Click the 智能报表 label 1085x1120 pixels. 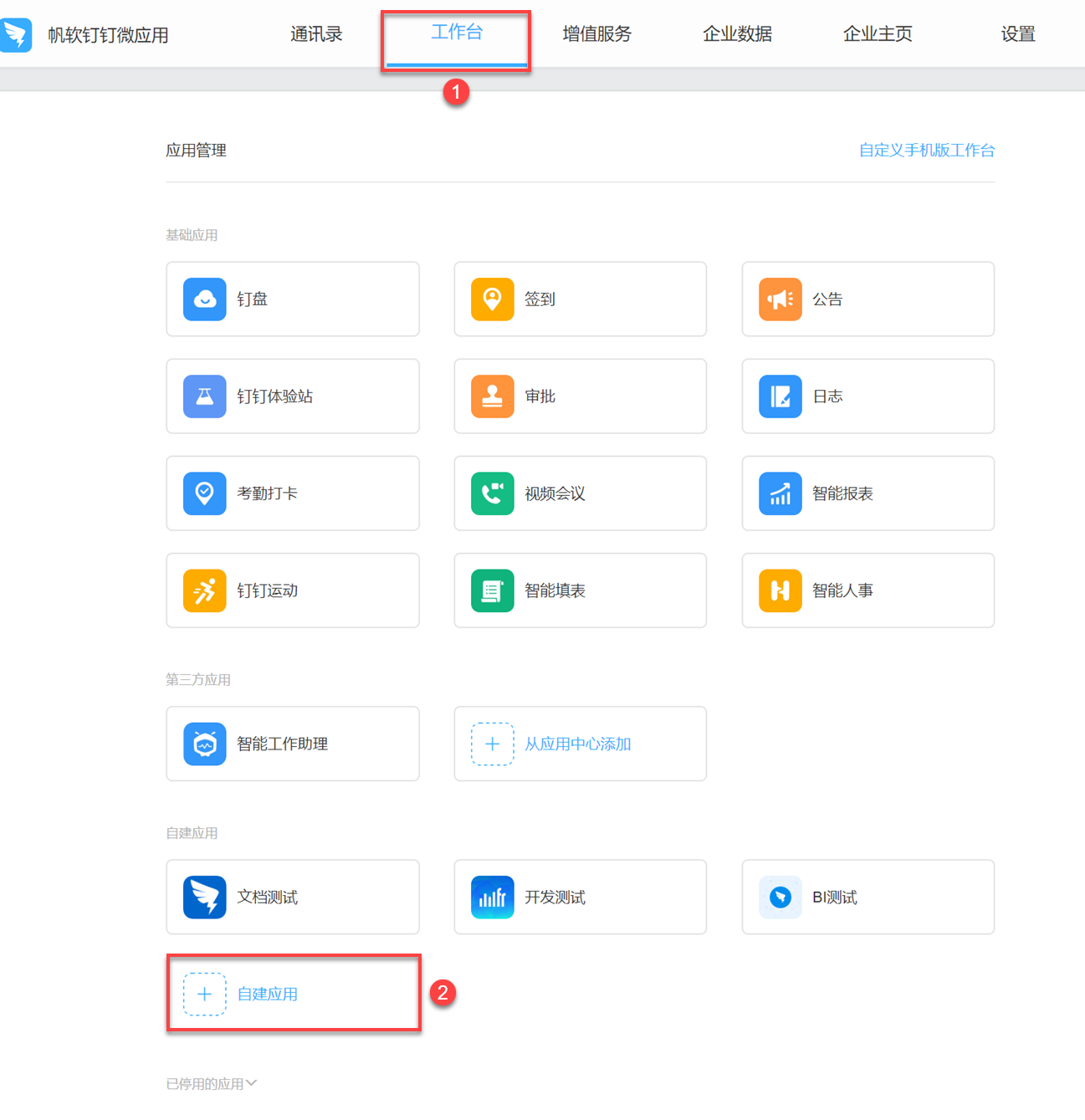point(843,494)
